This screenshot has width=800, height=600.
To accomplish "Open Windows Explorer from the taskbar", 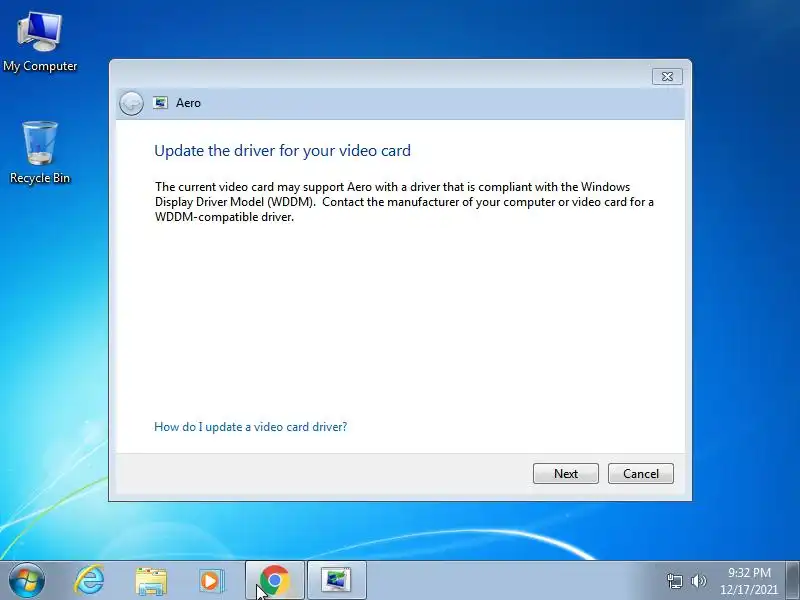I will (x=151, y=581).
